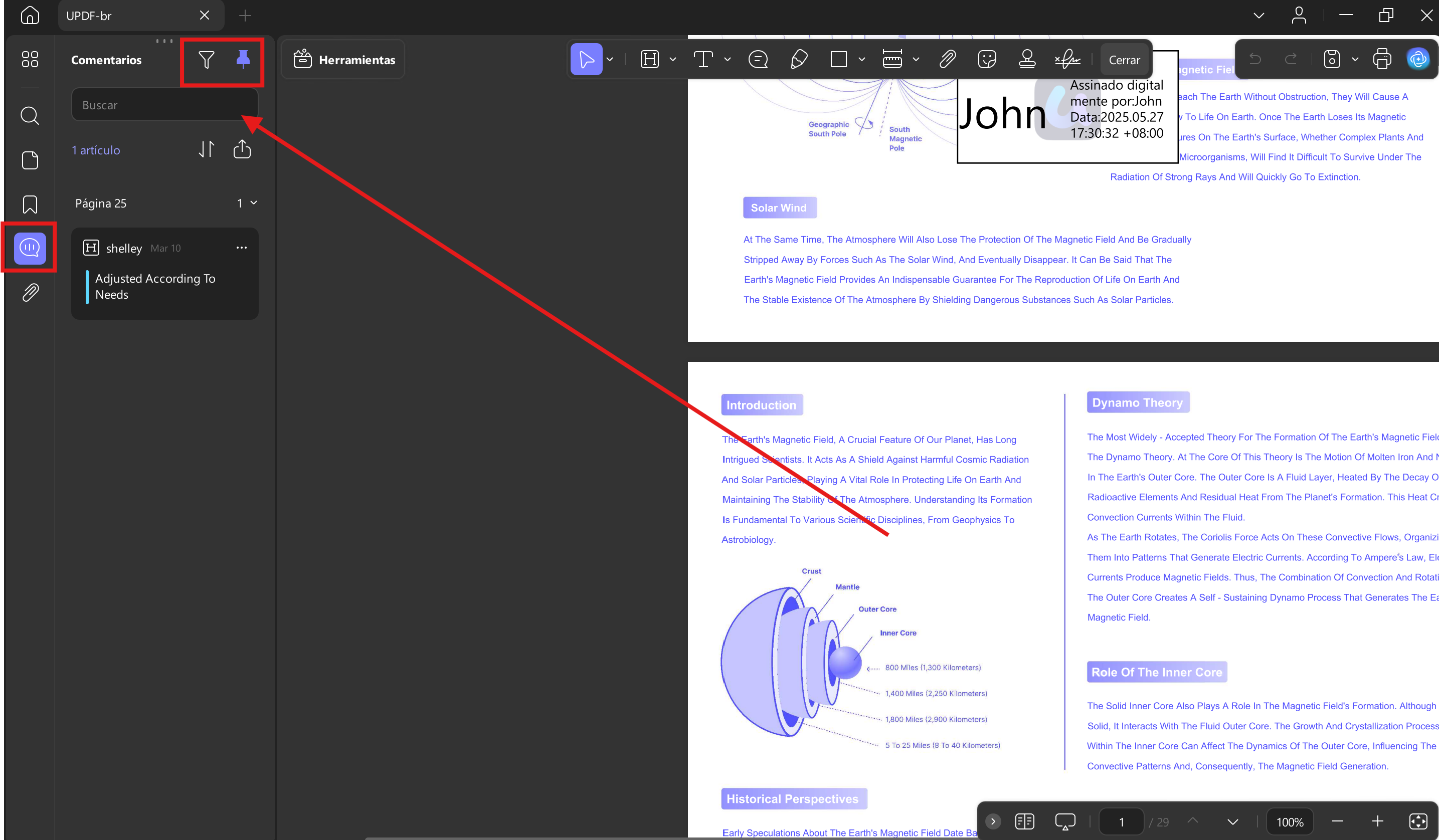The image size is (1439, 840).
Task: Select the signature tool
Action: point(1067,59)
